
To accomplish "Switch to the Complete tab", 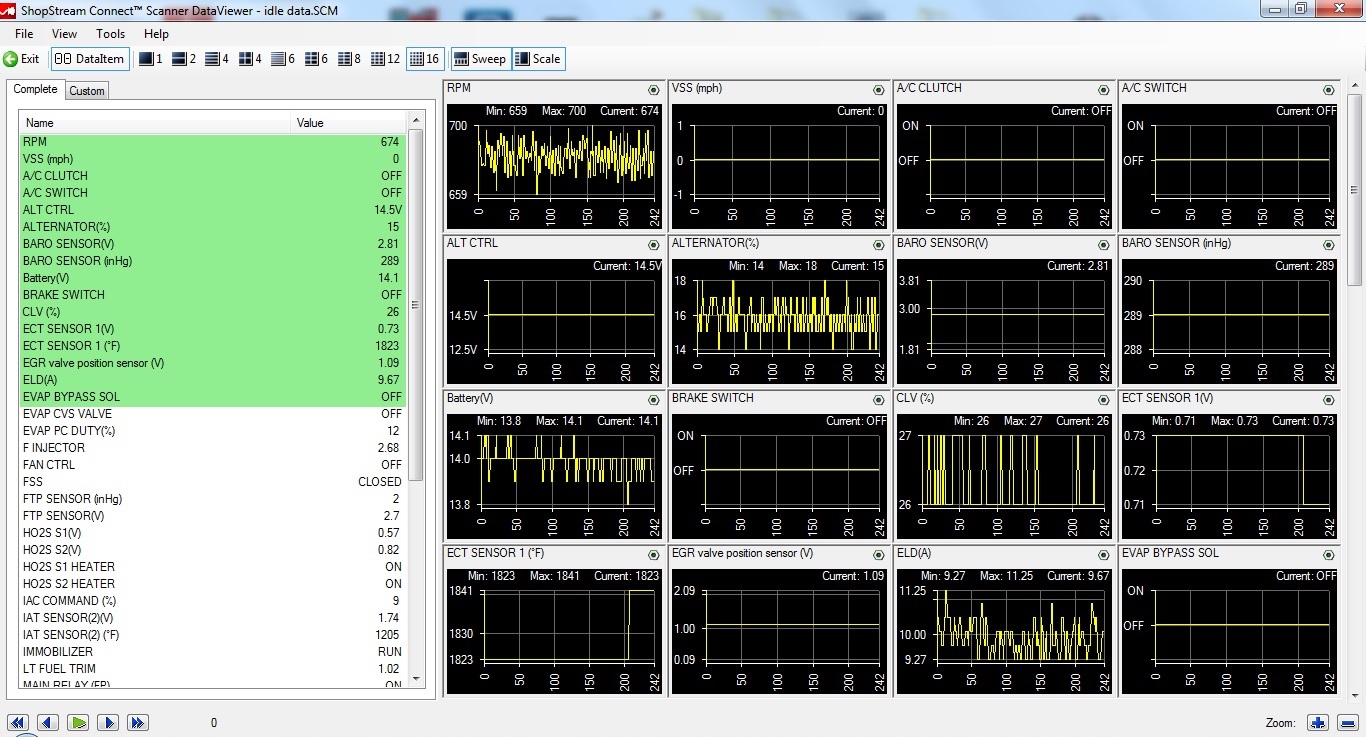I will [x=36, y=89].
